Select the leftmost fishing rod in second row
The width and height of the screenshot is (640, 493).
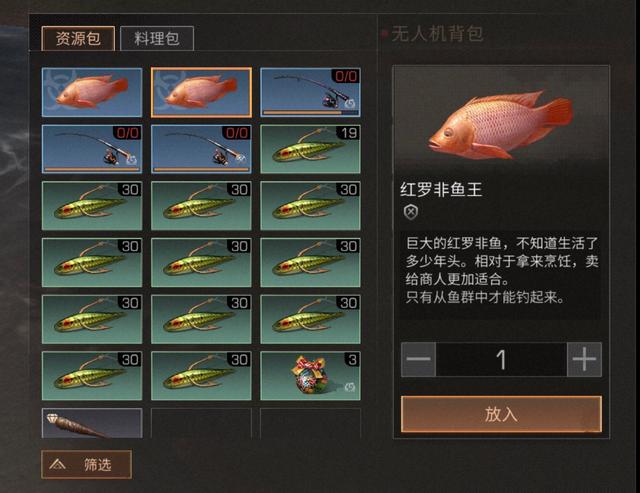[x=92, y=149]
